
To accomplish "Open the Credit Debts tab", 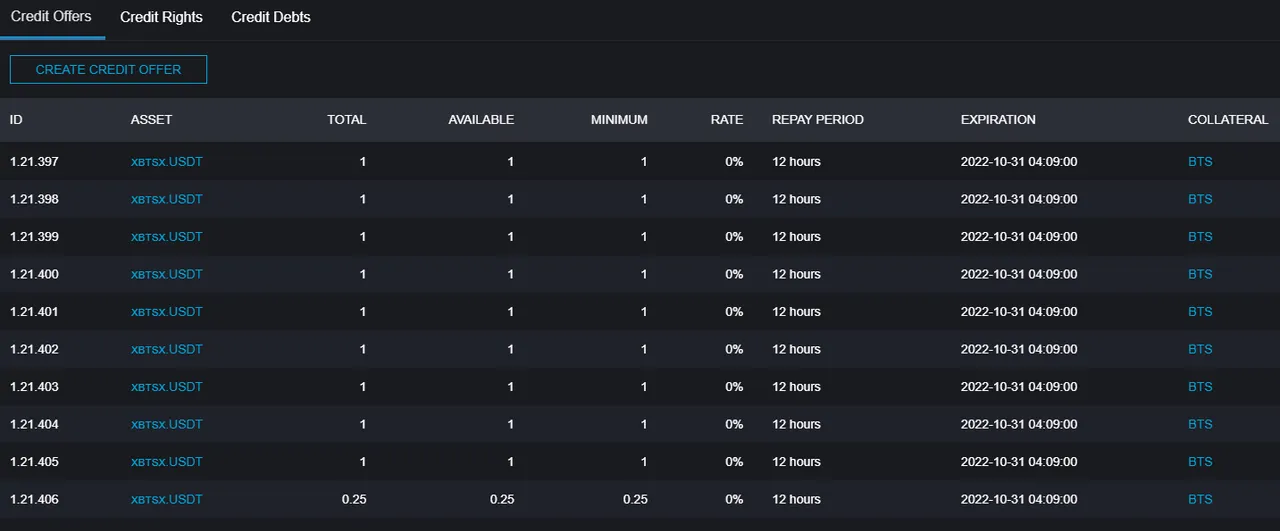I will click(271, 17).
